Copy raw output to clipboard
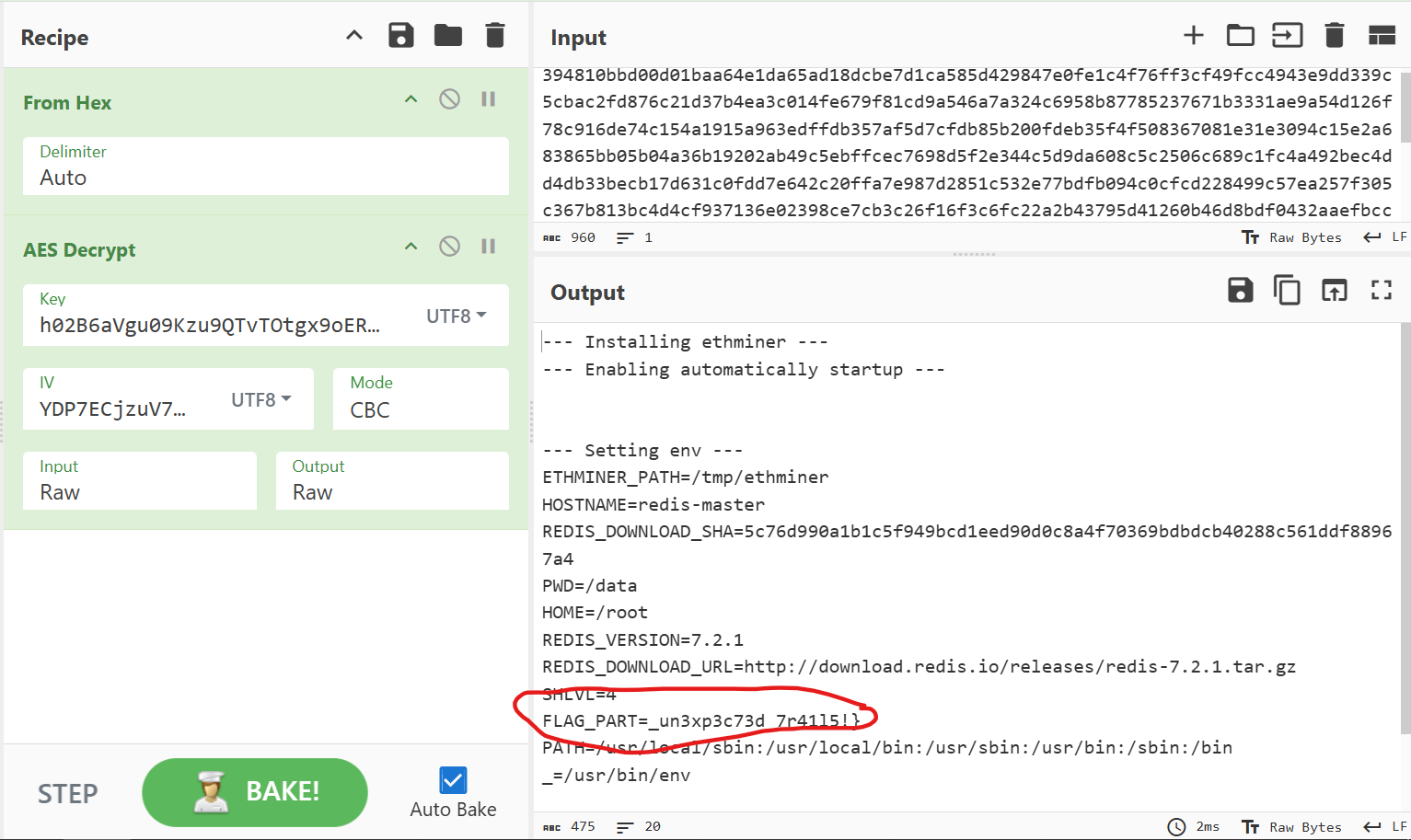 (x=1287, y=291)
